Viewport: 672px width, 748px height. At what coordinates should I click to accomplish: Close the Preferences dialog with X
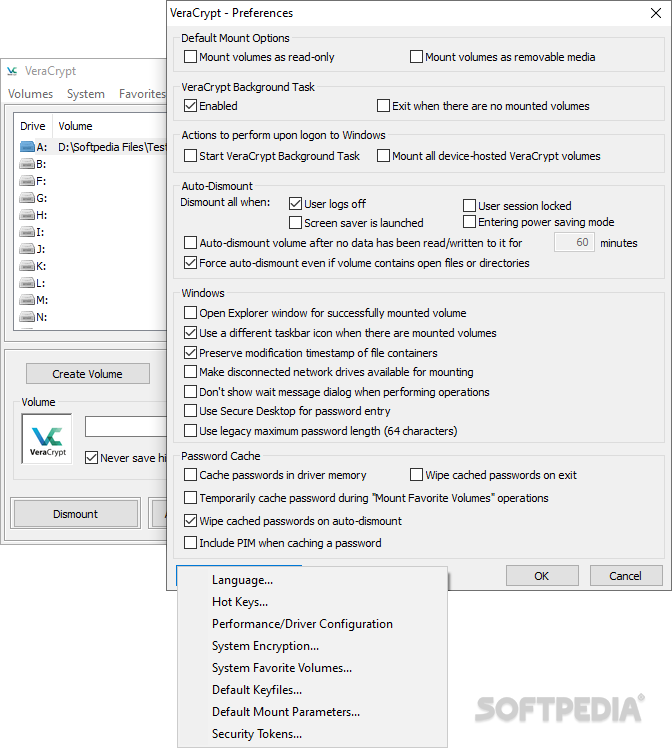656,13
